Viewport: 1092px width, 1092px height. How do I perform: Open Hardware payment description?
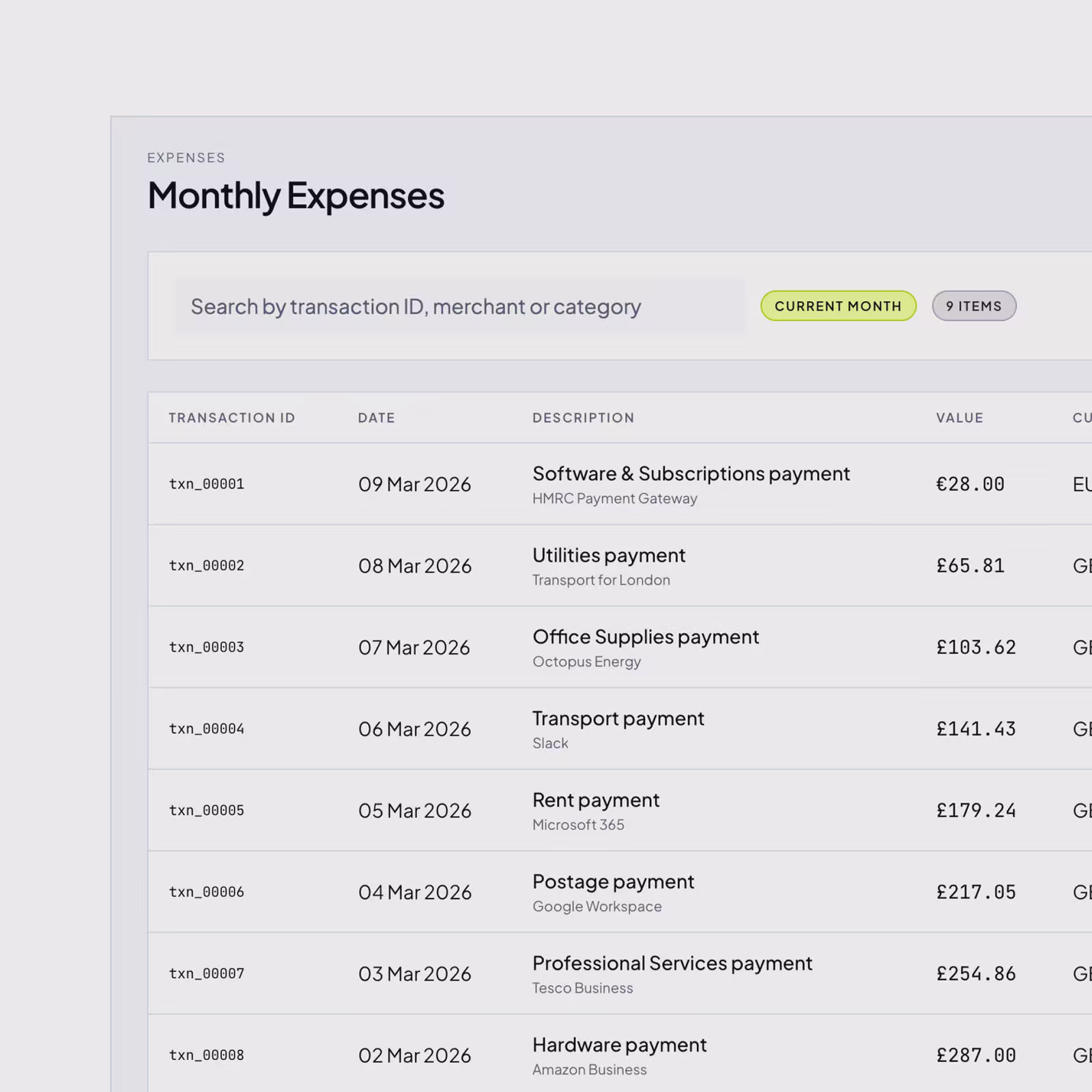coord(619,1045)
